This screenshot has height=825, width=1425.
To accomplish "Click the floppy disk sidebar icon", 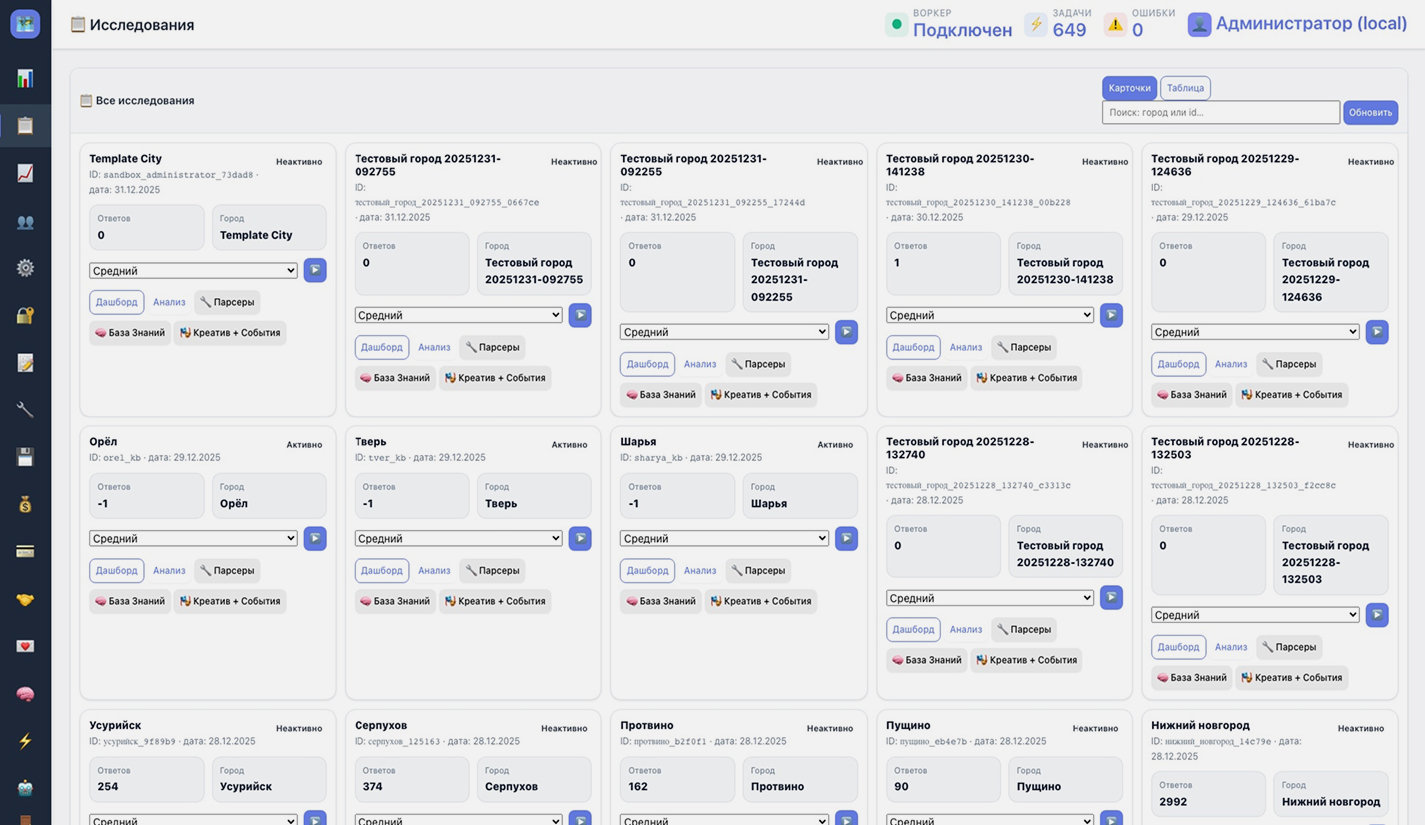I will point(25,457).
